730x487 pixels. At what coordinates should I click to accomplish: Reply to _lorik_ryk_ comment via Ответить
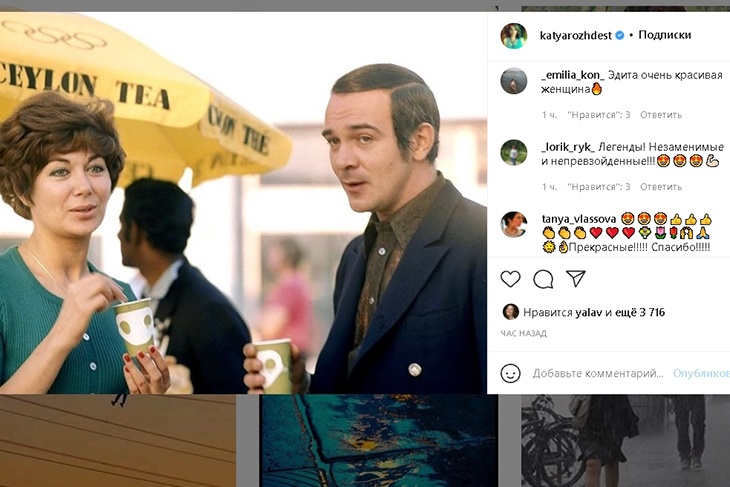coord(660,187)
